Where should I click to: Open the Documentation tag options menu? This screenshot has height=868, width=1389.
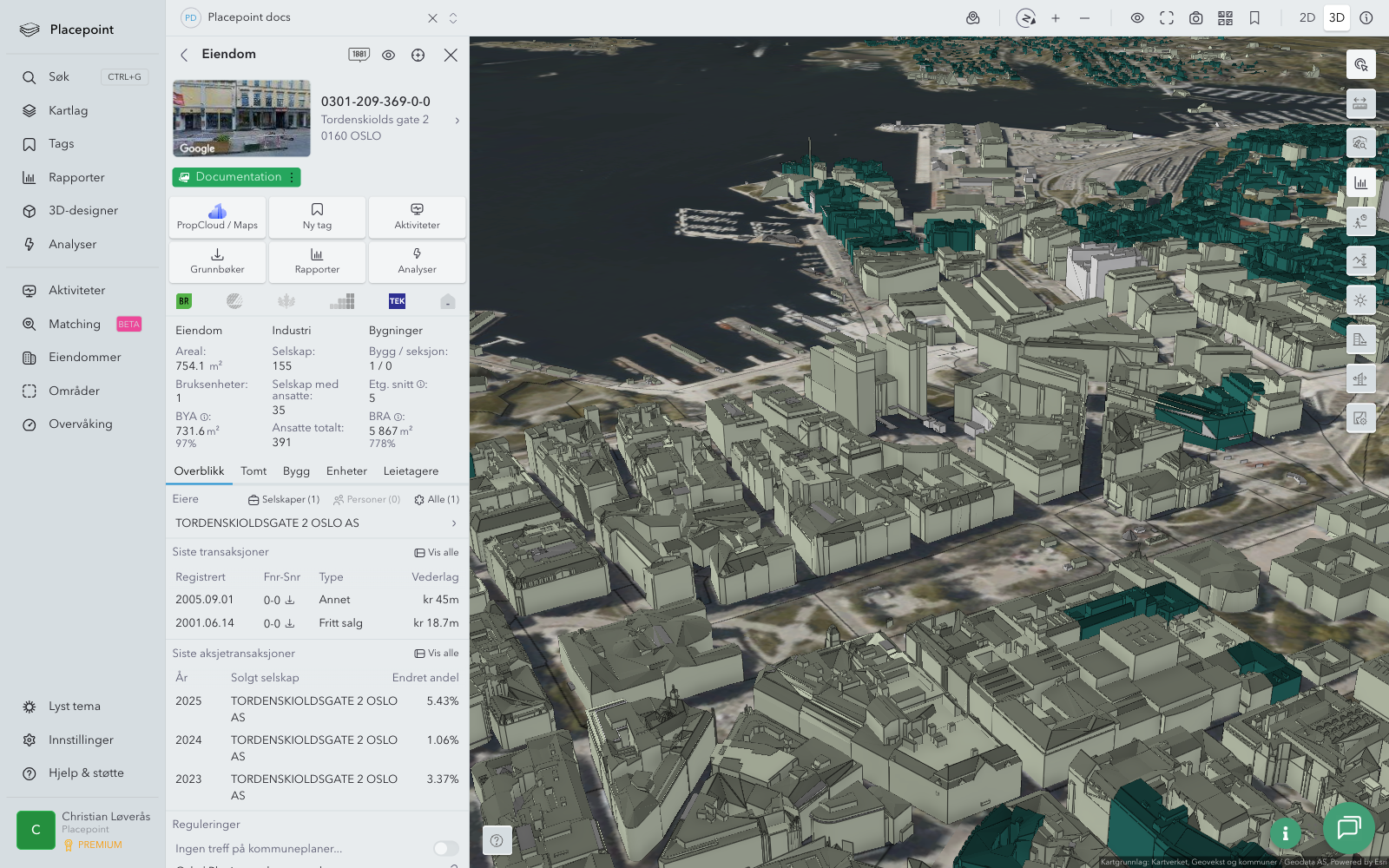coord(293,177)
